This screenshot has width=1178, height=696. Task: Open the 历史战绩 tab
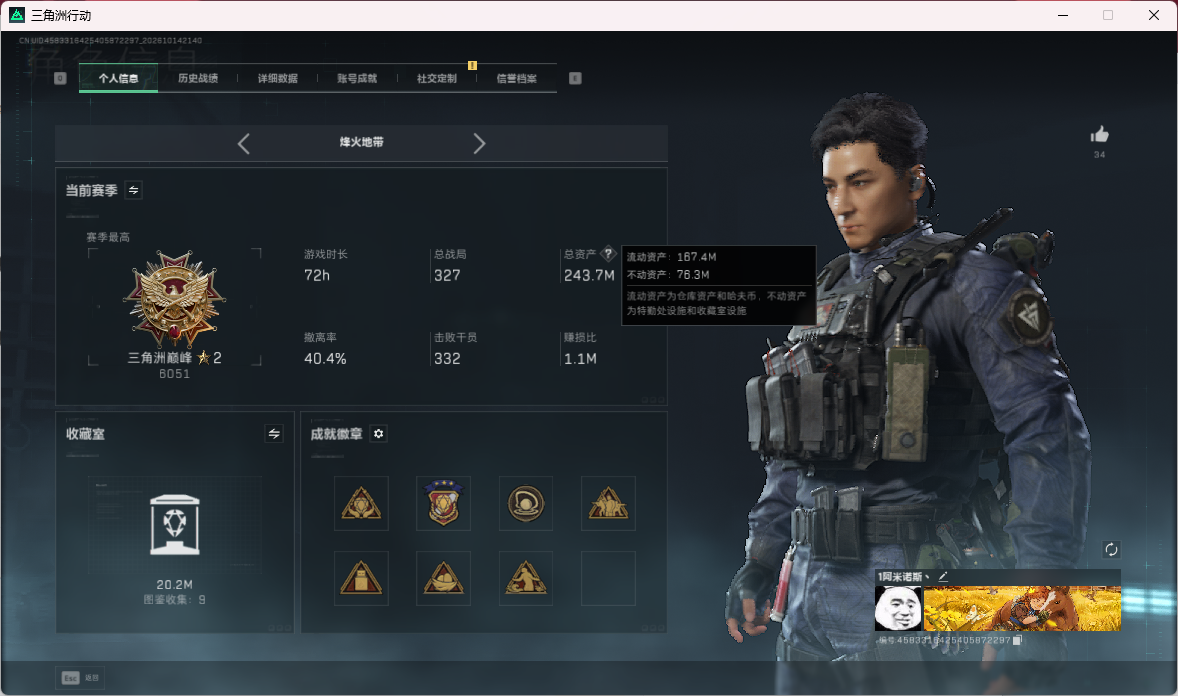(198, 78)
